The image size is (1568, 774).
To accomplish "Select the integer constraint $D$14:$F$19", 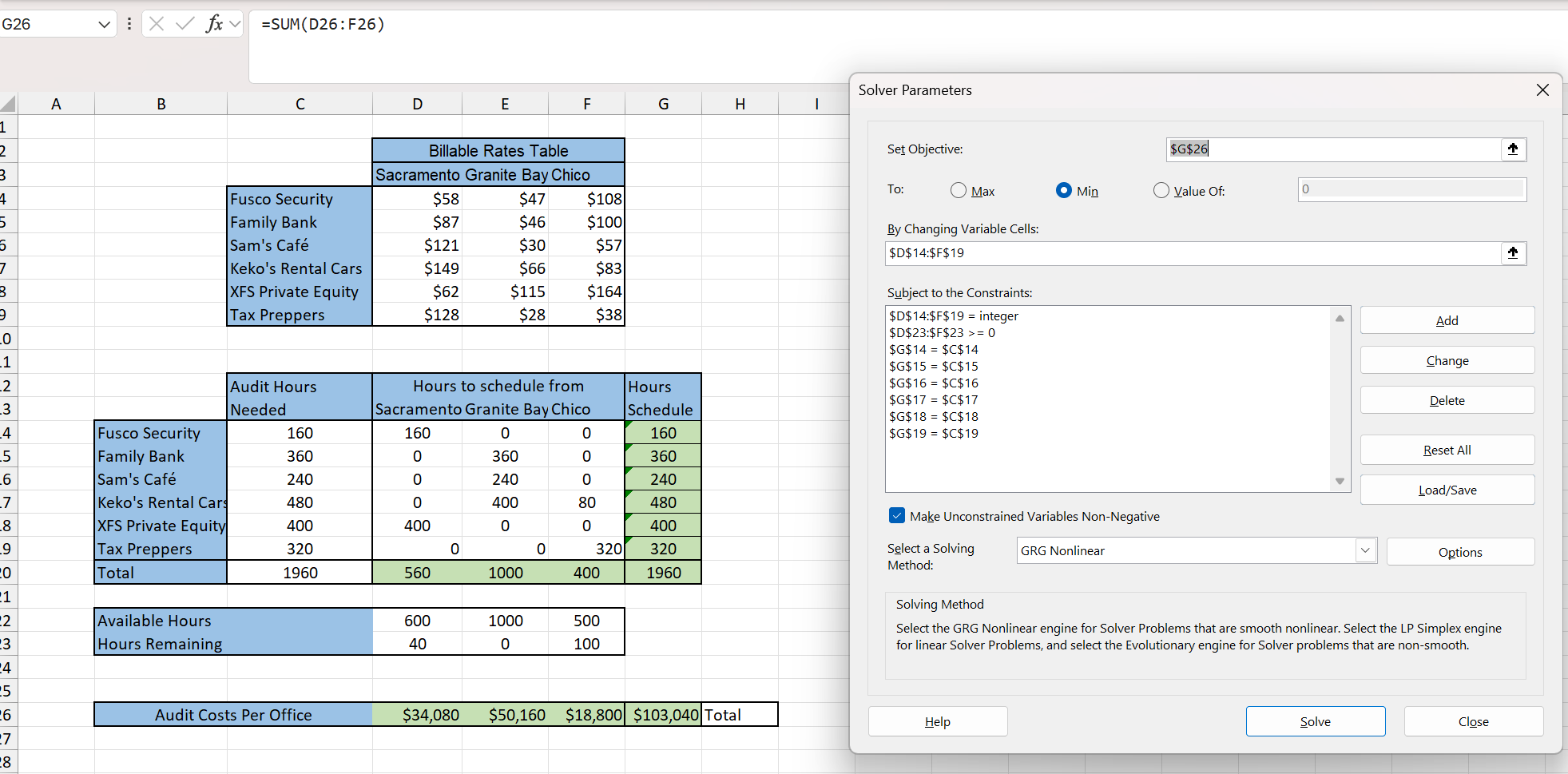I will point(954,316).
